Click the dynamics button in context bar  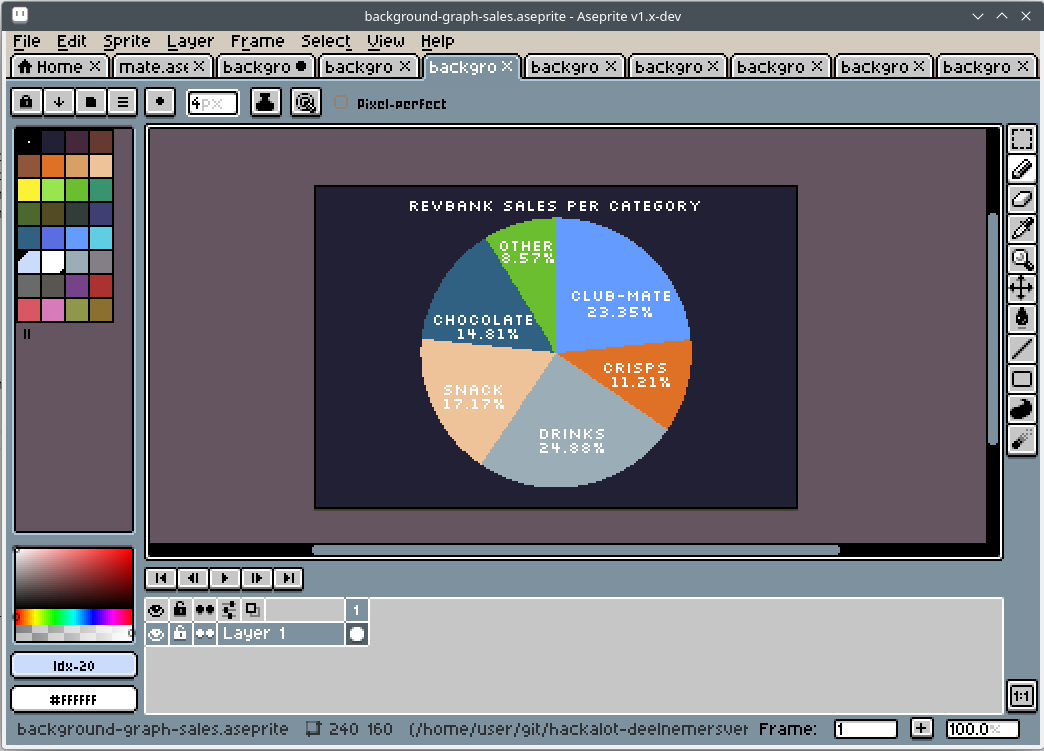tap(306, 103)
